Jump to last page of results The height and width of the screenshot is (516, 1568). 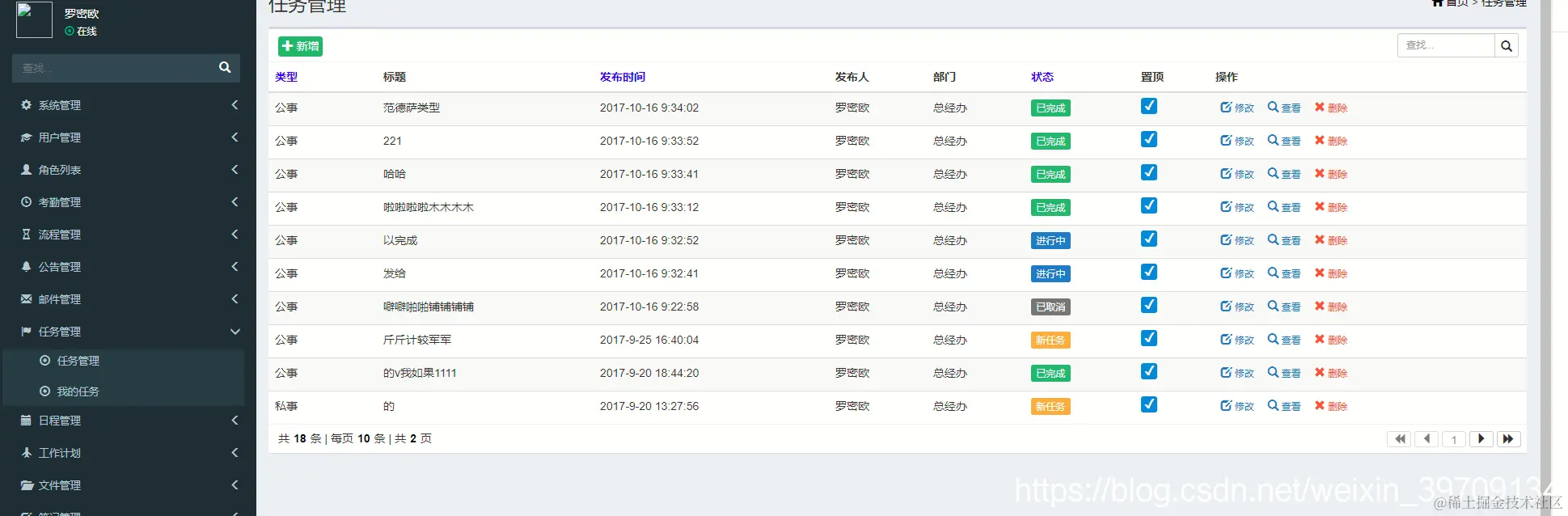click(x=1508, y=439)
